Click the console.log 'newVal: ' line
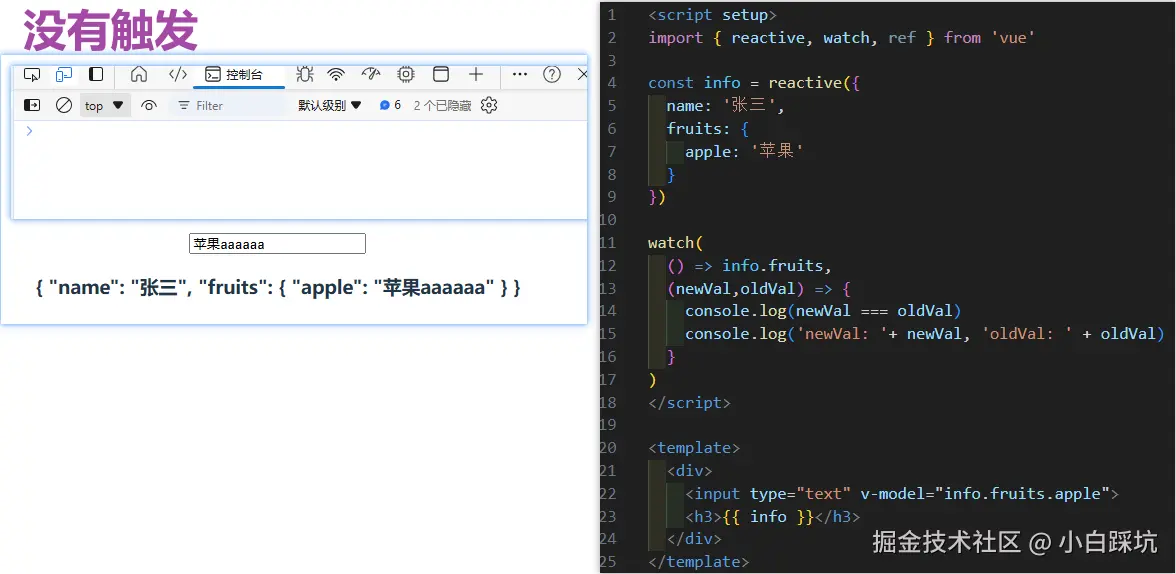Screen dimensions: 1176x574 click(925, 334)
